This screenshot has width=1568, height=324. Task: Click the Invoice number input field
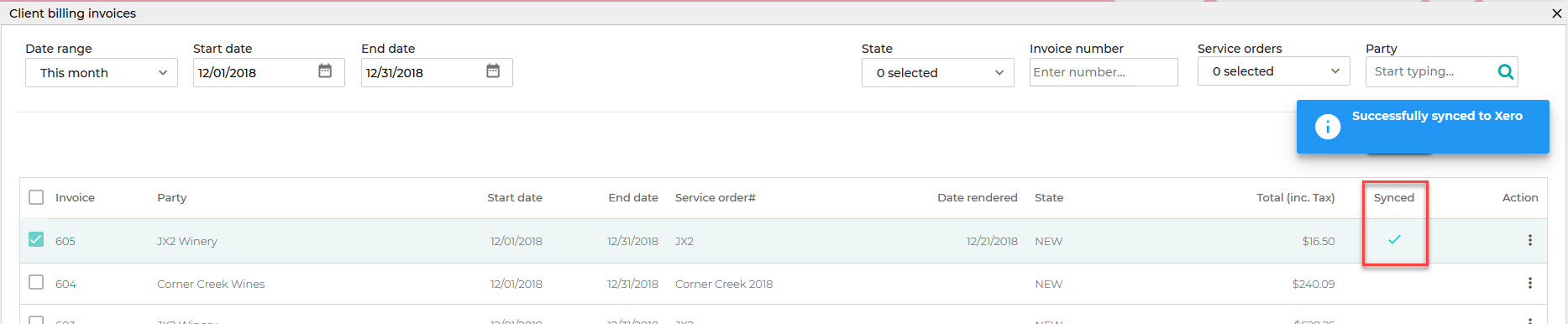(x=1104, y=72)
